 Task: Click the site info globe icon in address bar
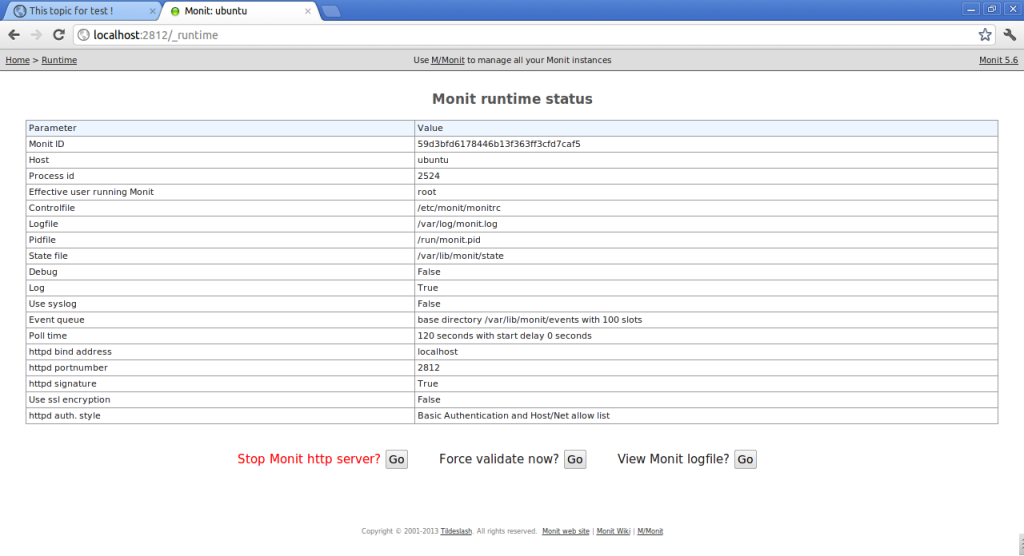[x=84, y=35]
